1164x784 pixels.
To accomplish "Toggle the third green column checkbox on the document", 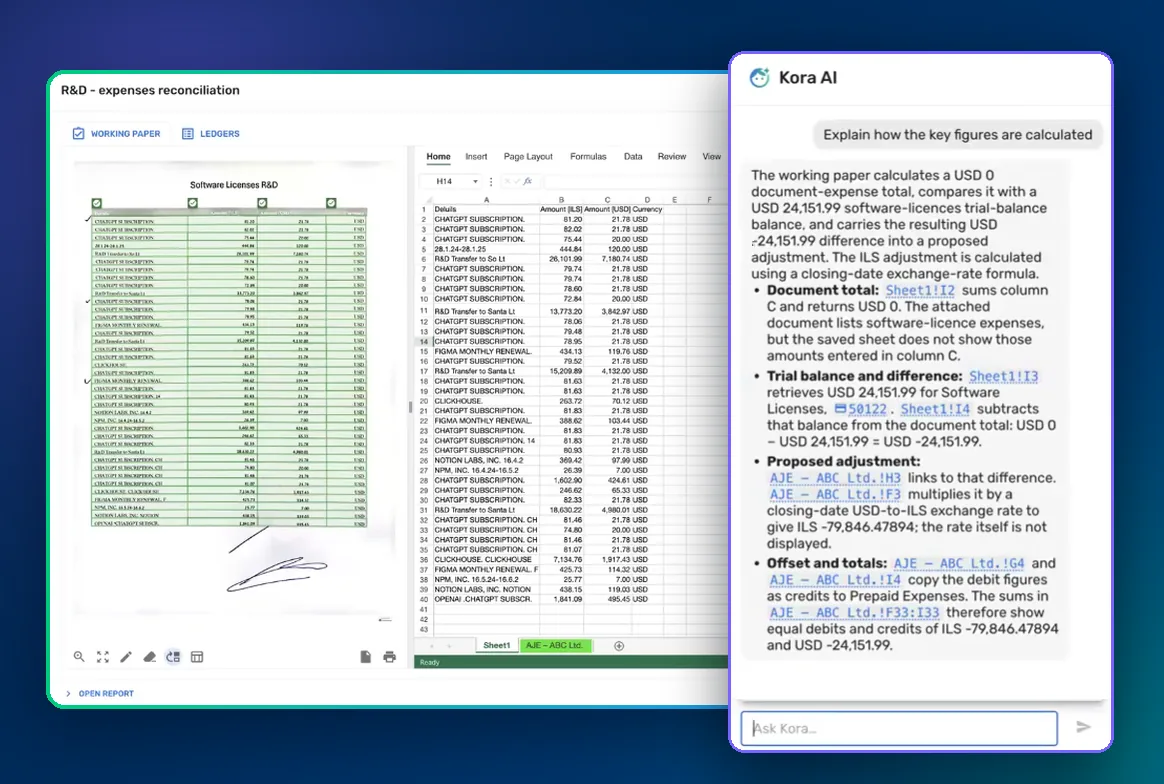I will (262, 203).
